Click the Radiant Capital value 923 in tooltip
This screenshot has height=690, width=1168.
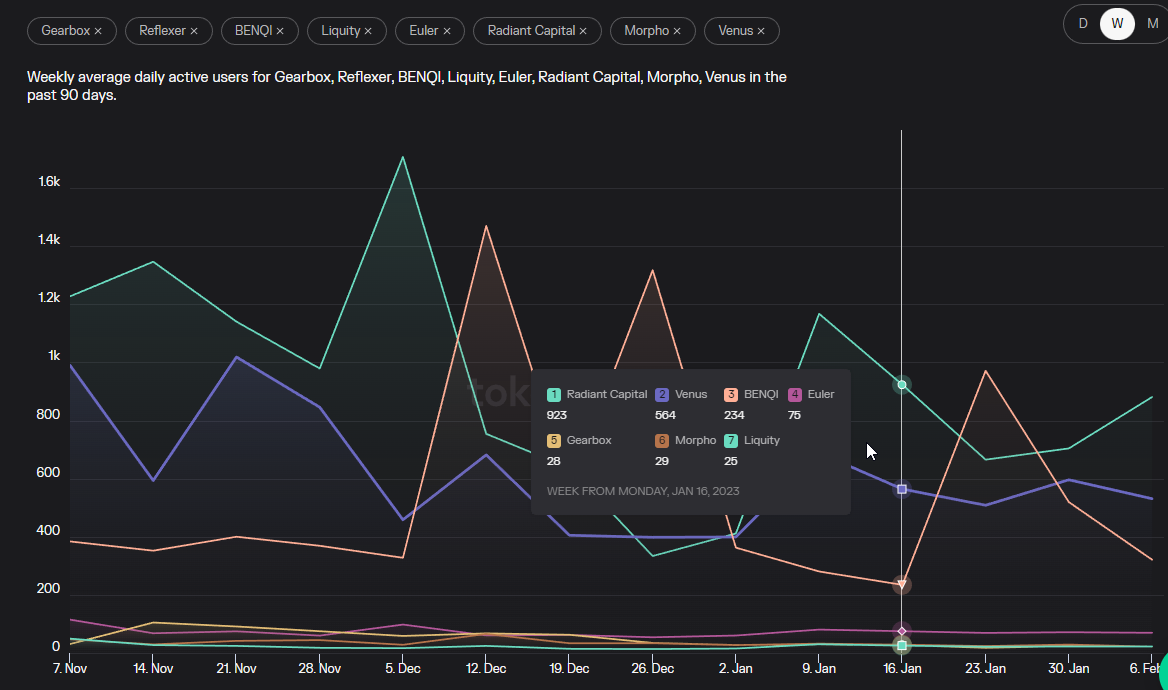tap(556, 415)
